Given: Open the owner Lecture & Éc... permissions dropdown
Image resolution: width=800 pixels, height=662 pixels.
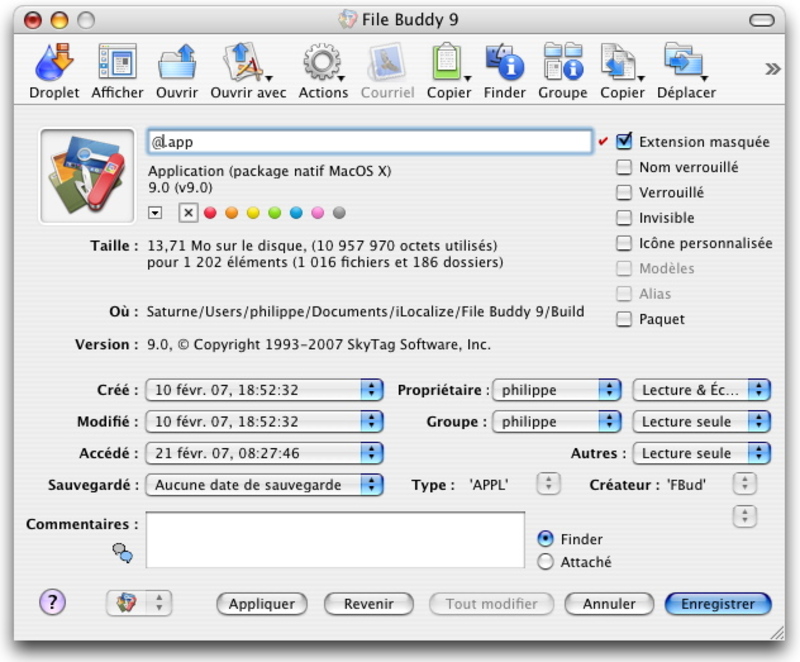Looking at the screenshot, I should point(702,390).
